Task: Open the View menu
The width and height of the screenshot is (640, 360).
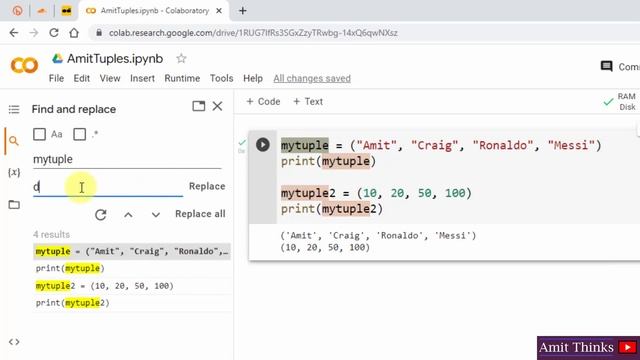Action: tap(110, 78)
